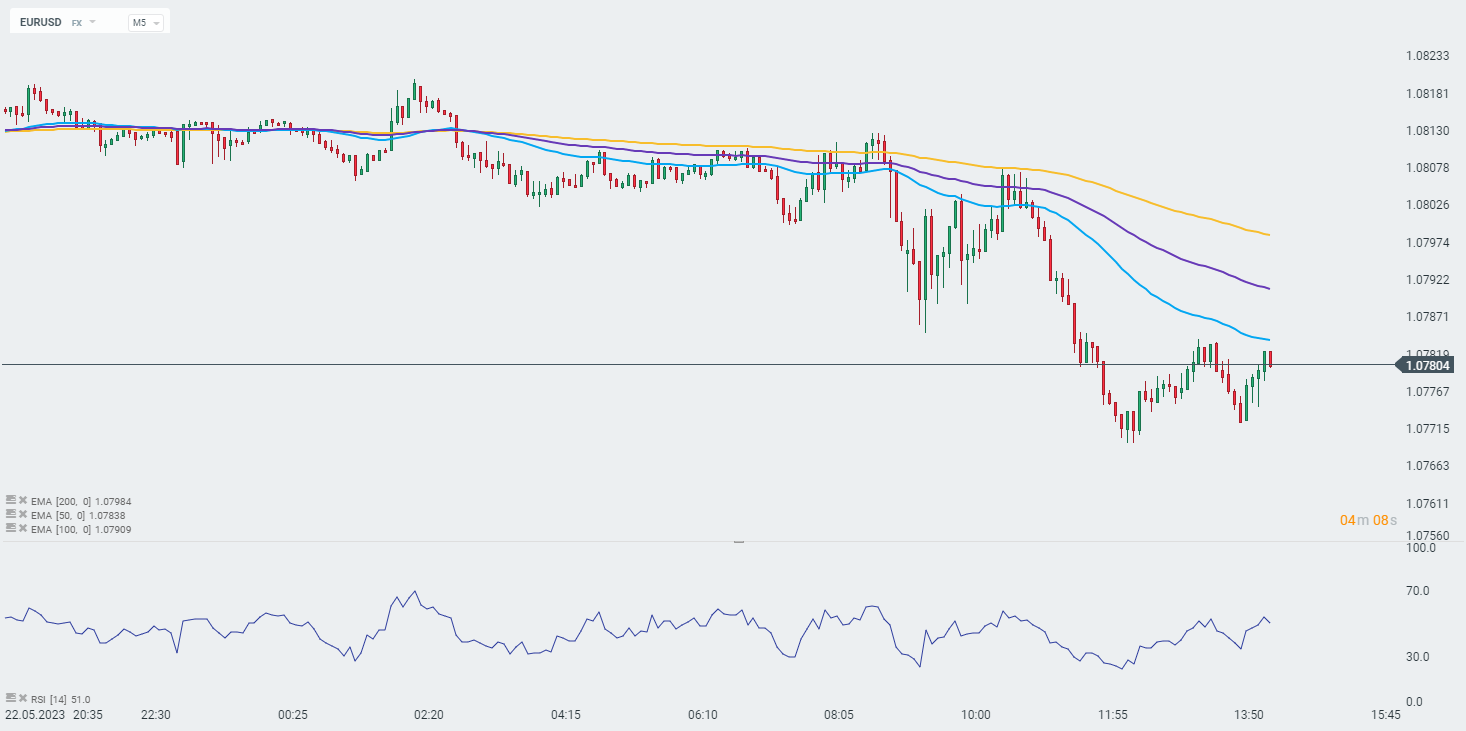Screen dimensions: 1466x731
Task: Close the RSI 14 indicator
Action: [x=22, y=698]
